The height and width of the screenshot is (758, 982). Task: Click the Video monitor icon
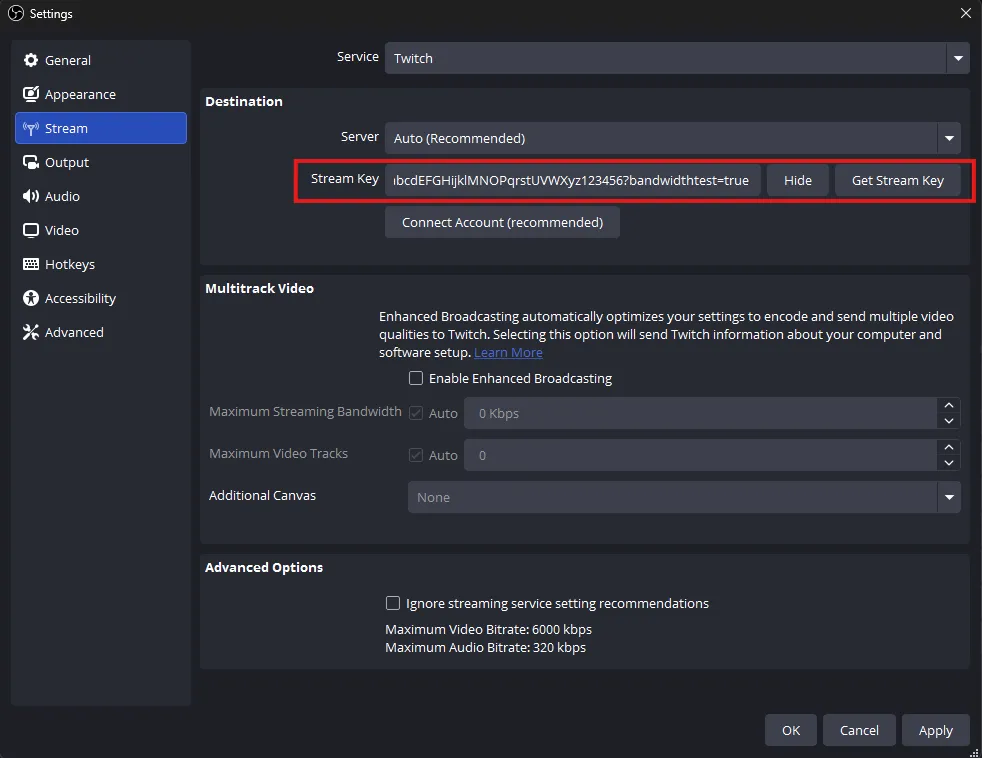point(31,231)
